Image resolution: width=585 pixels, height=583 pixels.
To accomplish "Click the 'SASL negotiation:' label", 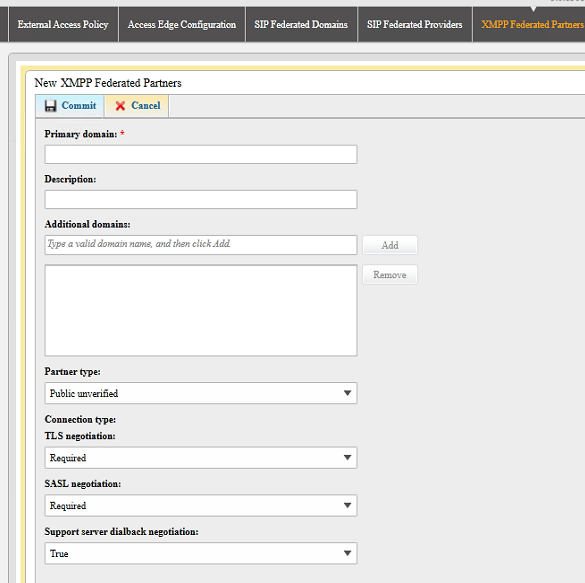I will click(82, 484).
